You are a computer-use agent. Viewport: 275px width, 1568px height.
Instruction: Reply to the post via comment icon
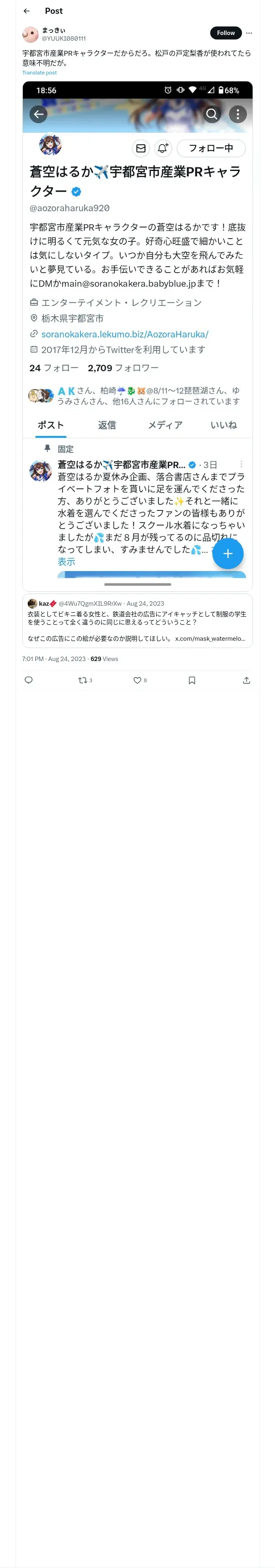29,680
